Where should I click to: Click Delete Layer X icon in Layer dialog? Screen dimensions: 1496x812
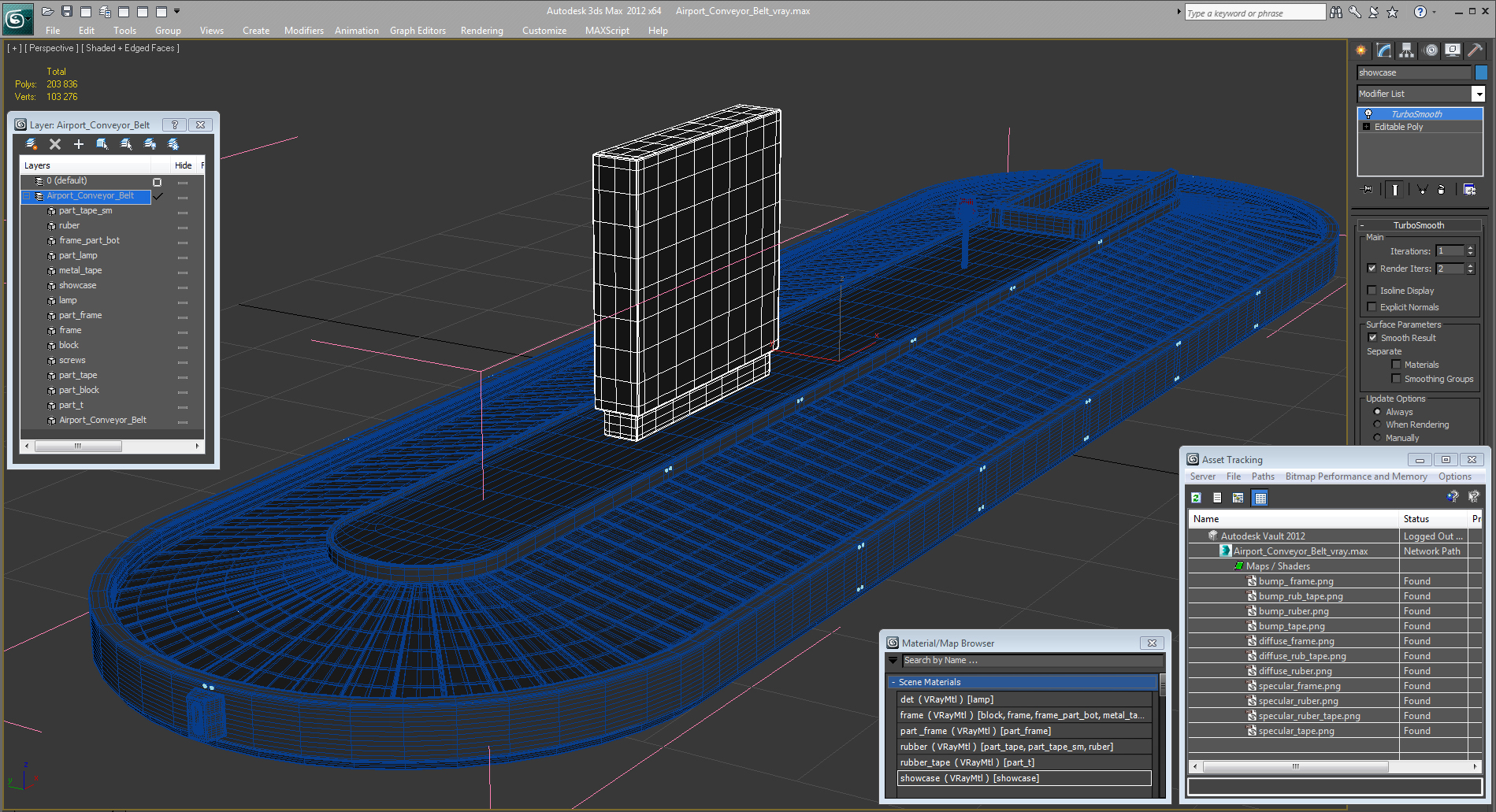(x=55, y=144)
